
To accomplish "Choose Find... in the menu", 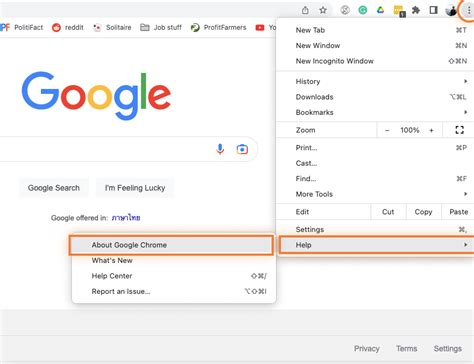I will coord(375,179).
